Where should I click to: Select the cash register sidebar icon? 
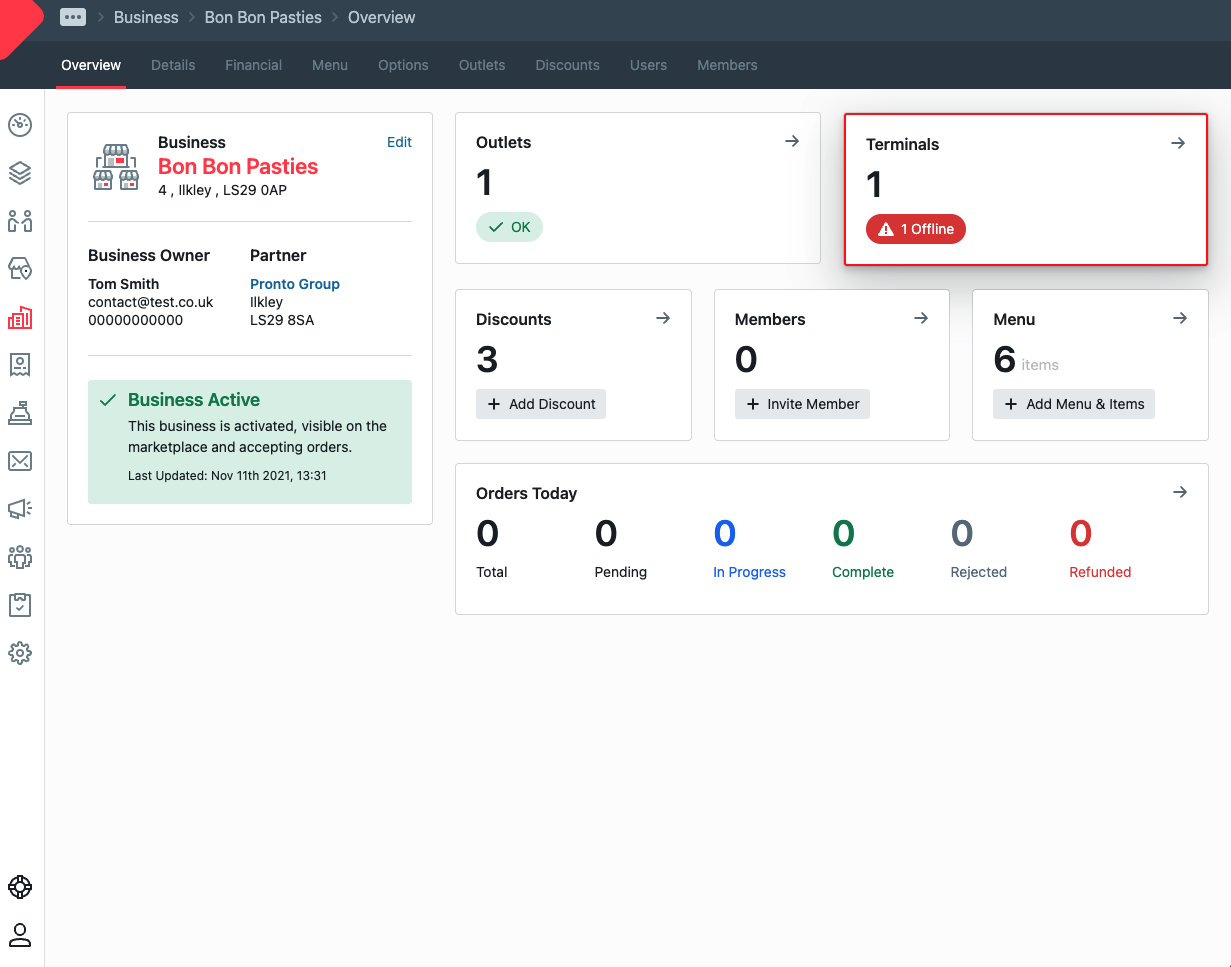[20, 412]
